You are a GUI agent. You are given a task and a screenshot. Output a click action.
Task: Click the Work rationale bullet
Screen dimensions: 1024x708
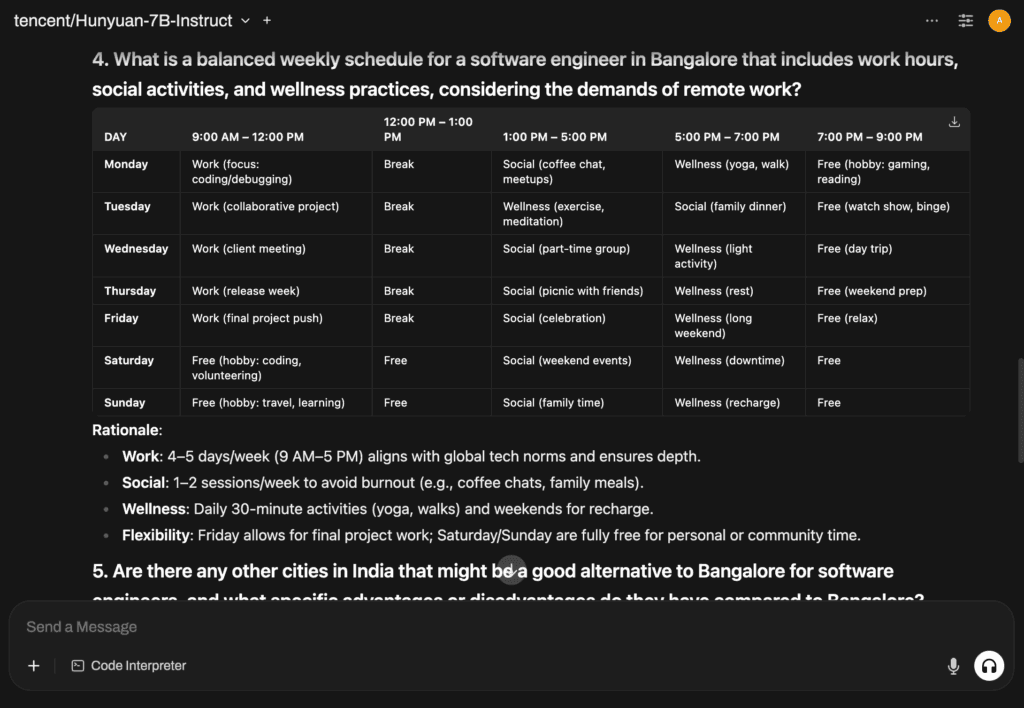pyautogui.click(x=411, y=457)
